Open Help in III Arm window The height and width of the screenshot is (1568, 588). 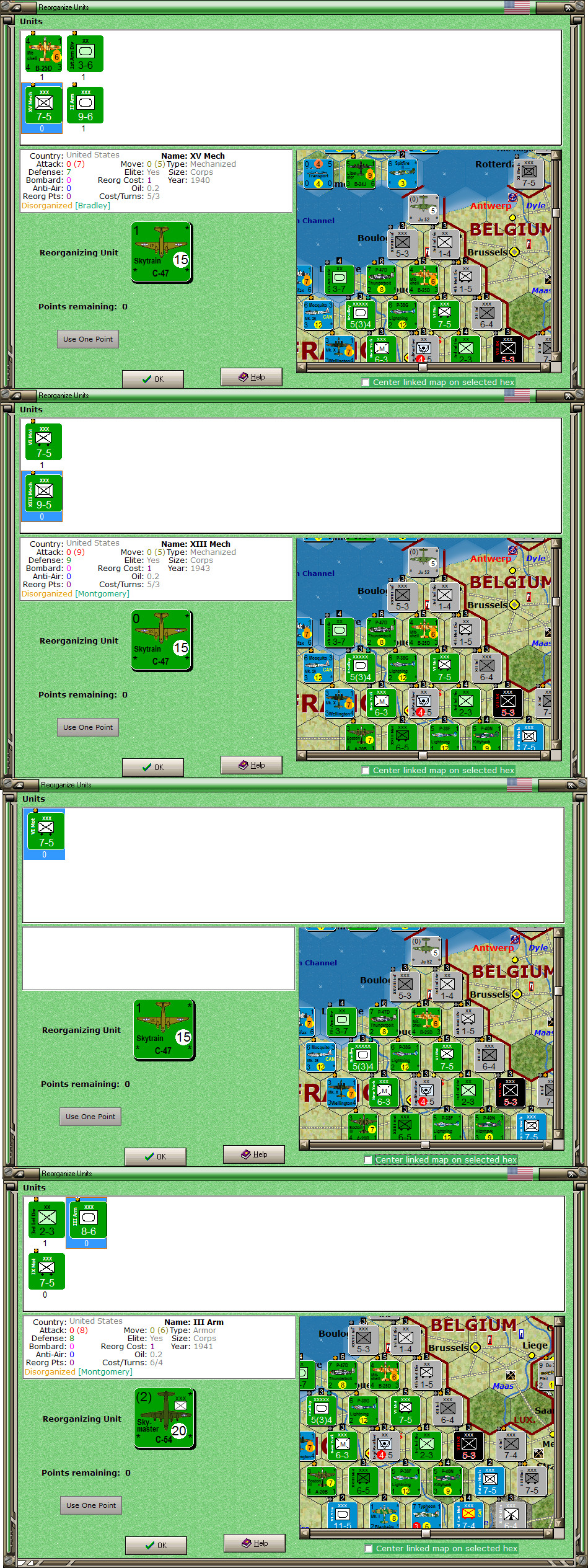[x=255, y=1543]
